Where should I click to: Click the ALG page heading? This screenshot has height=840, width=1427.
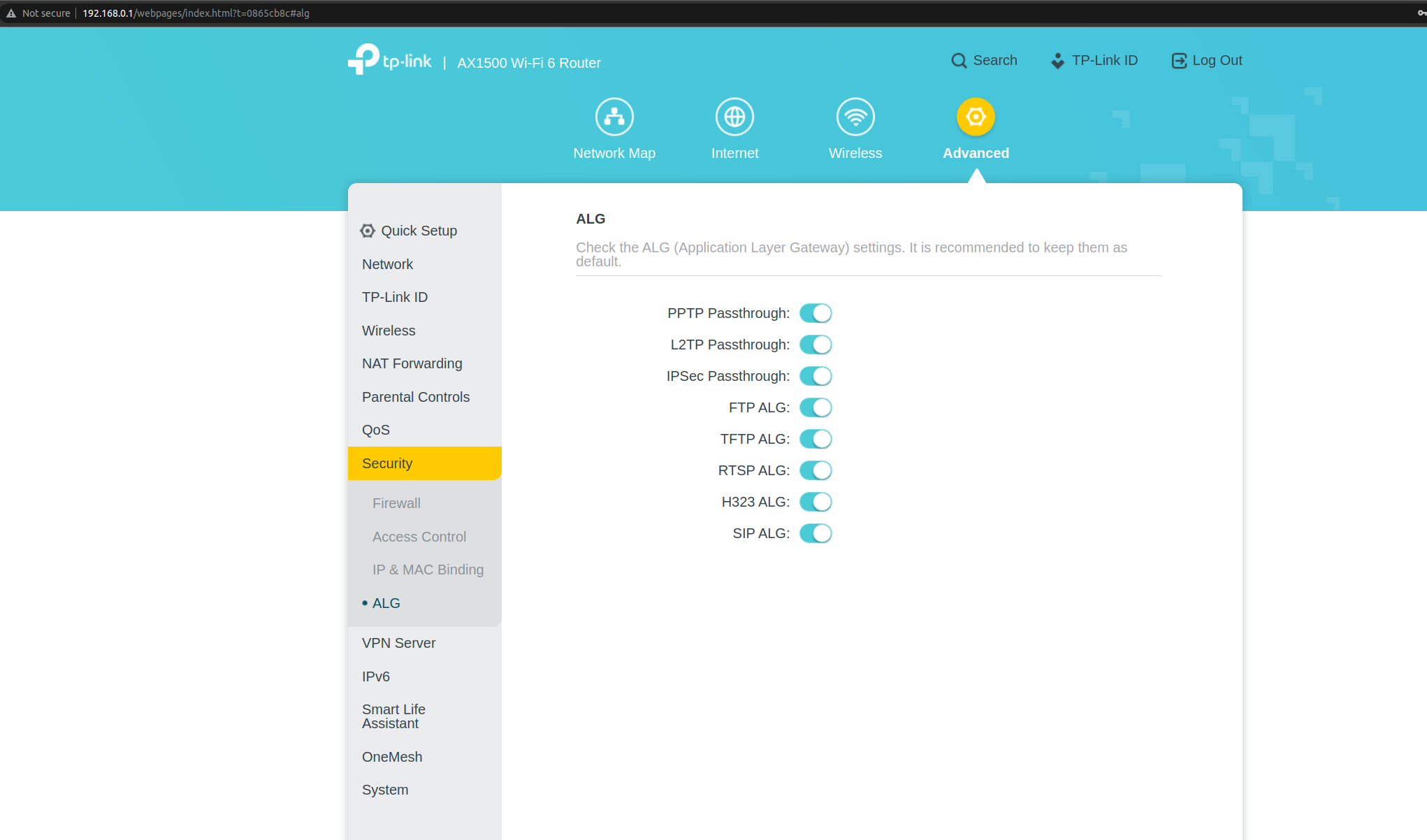[591, 219]
